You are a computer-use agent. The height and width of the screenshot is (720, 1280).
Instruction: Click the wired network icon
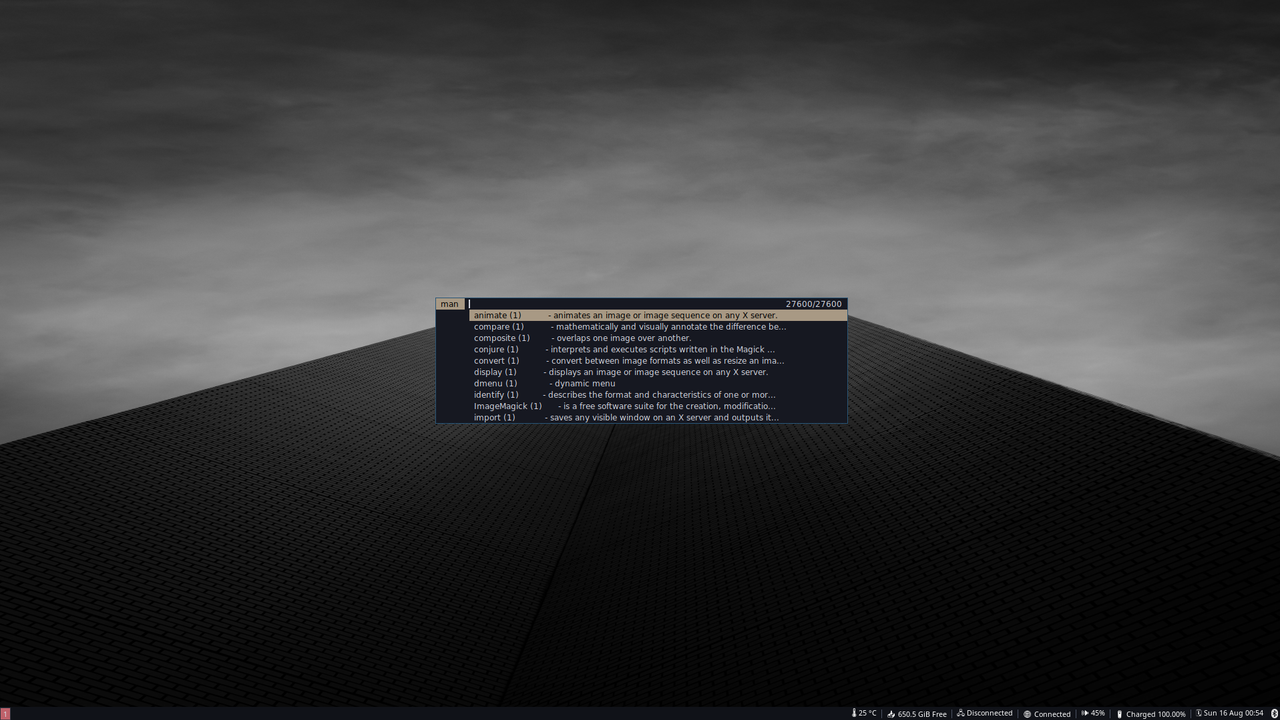961,713
